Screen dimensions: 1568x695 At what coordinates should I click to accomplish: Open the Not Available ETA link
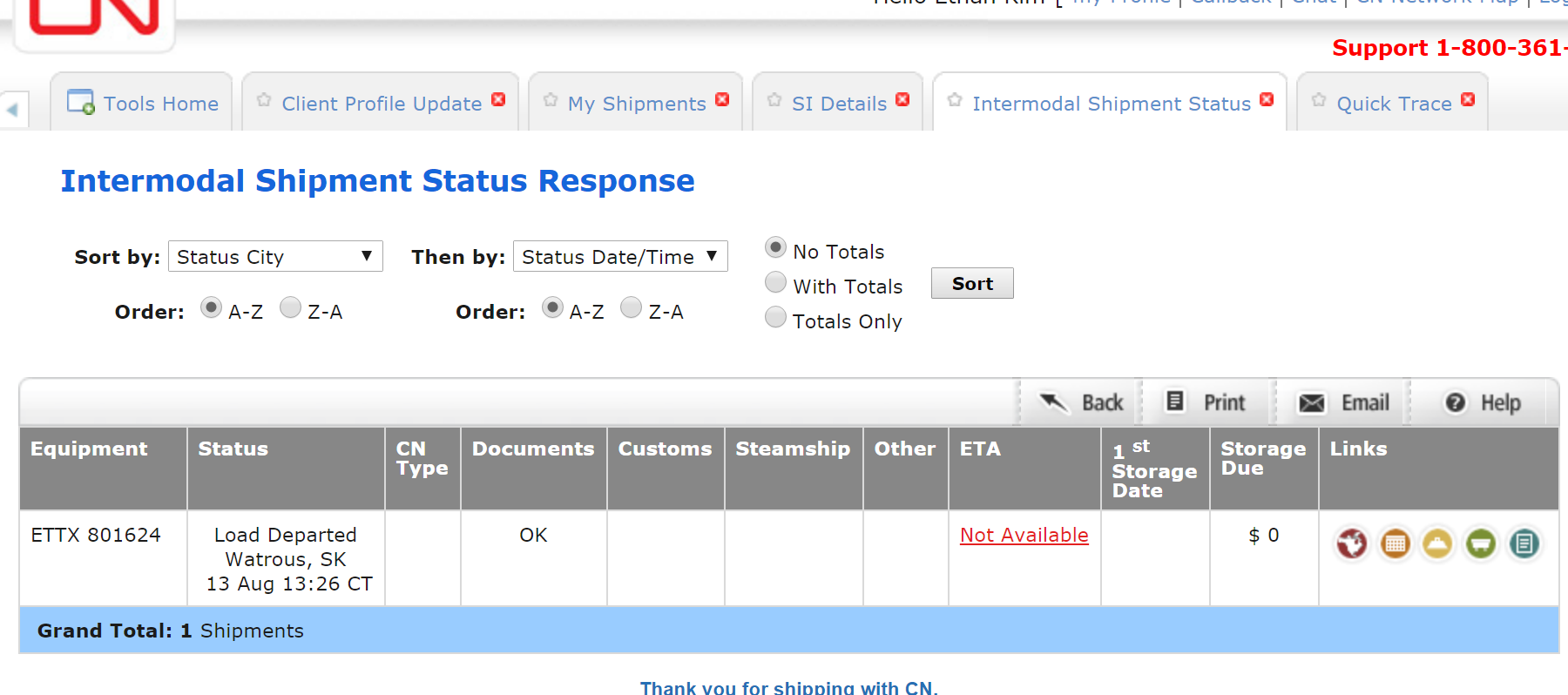pos(1024,535)
